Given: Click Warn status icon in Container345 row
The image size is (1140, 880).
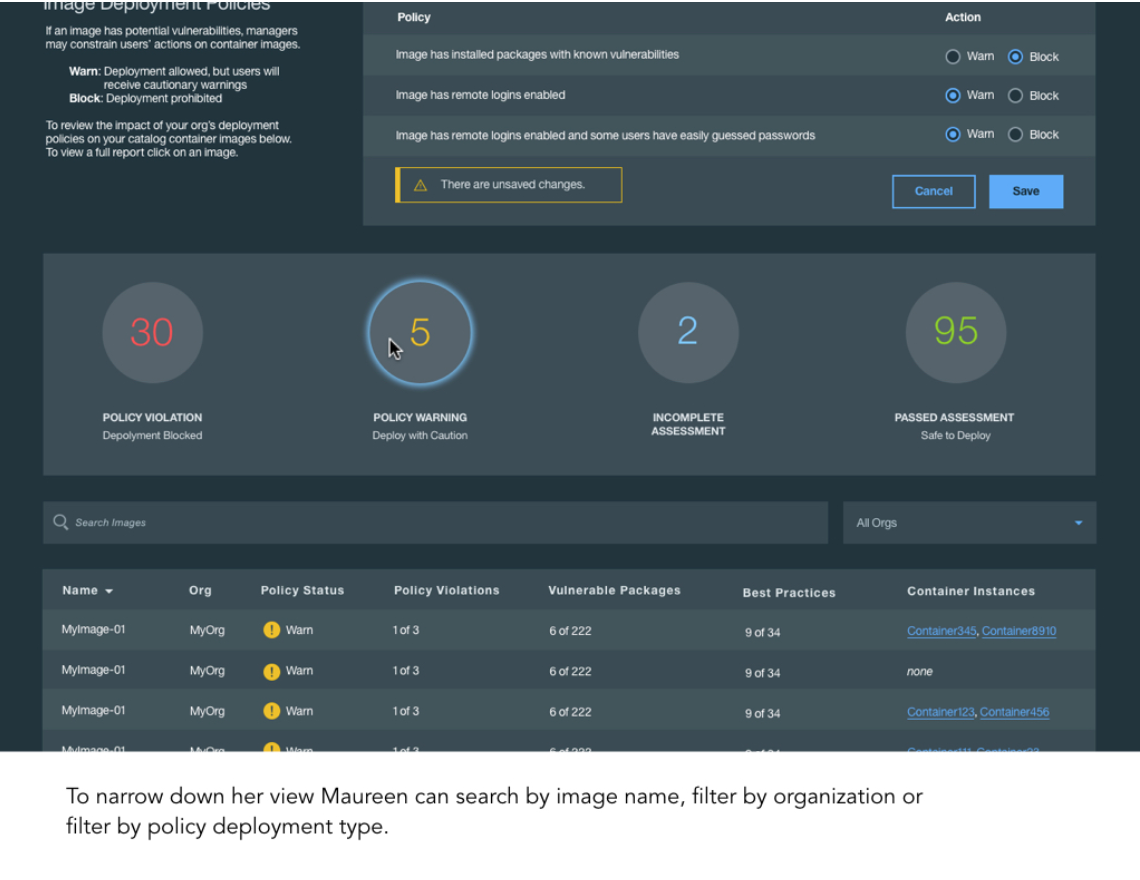Looking at the screenshot, I should [x=271, y=630].
